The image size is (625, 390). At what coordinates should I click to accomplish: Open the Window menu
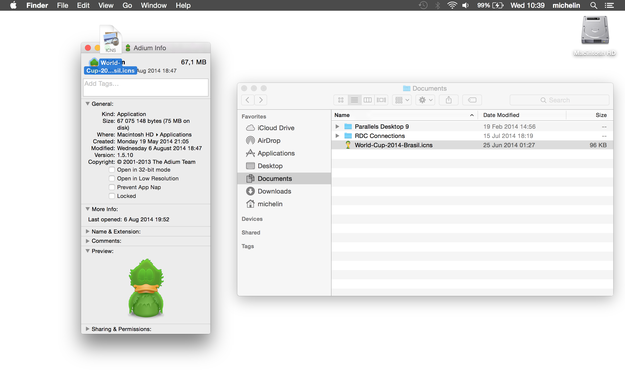(153, 5)
